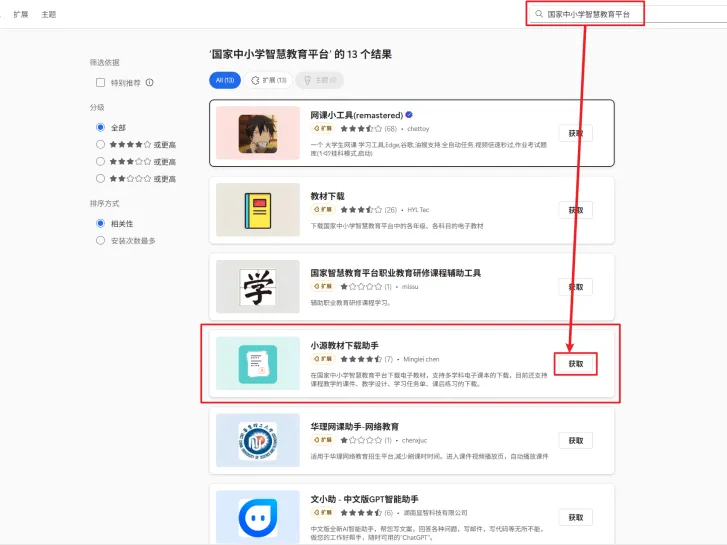Click publisher name chettoy
727x545 pixels.
(x=418, y=128)
